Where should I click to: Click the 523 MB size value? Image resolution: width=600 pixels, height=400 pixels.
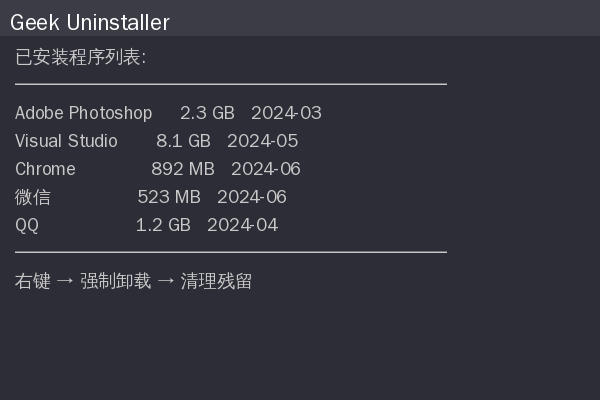169,197
